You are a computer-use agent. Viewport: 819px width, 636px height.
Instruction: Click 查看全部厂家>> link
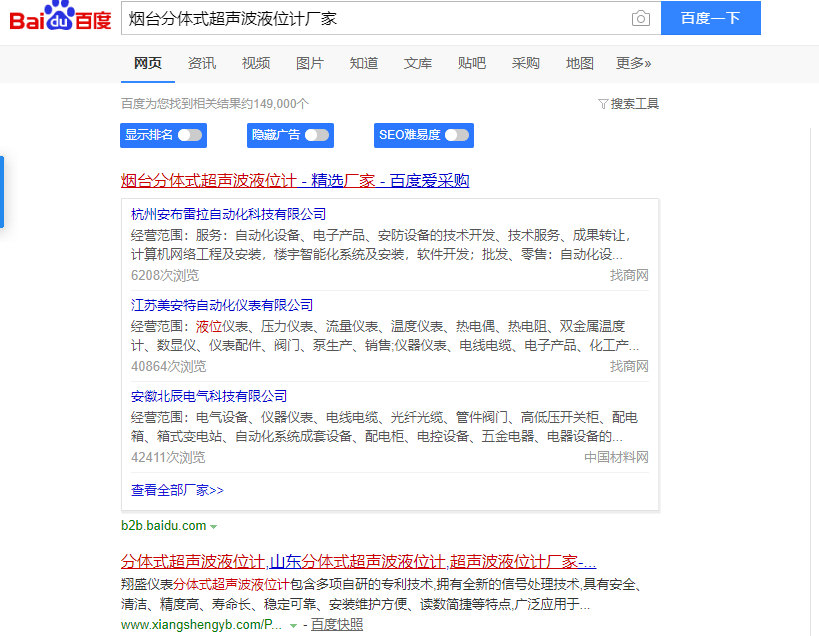177,490
